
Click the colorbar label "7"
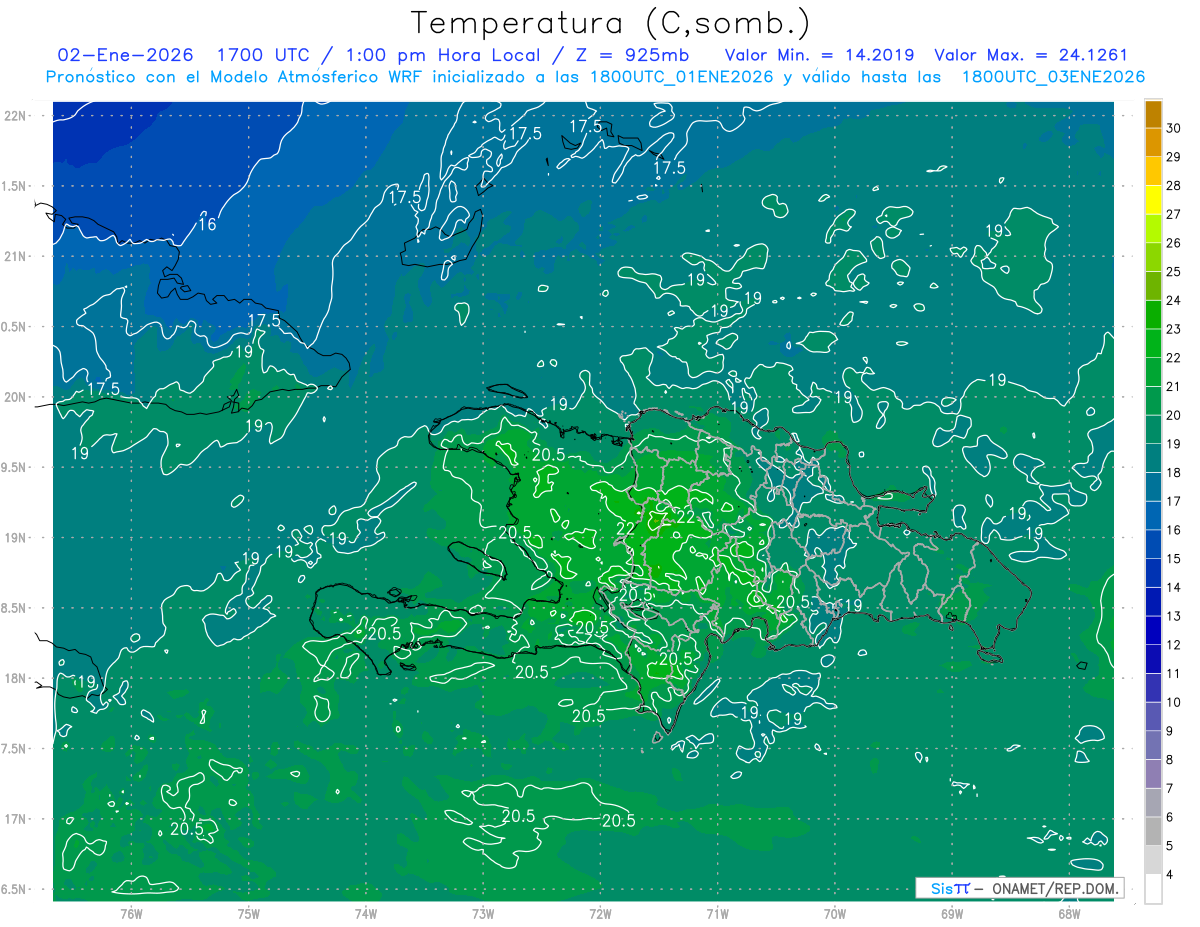(x=1171, y=789)
